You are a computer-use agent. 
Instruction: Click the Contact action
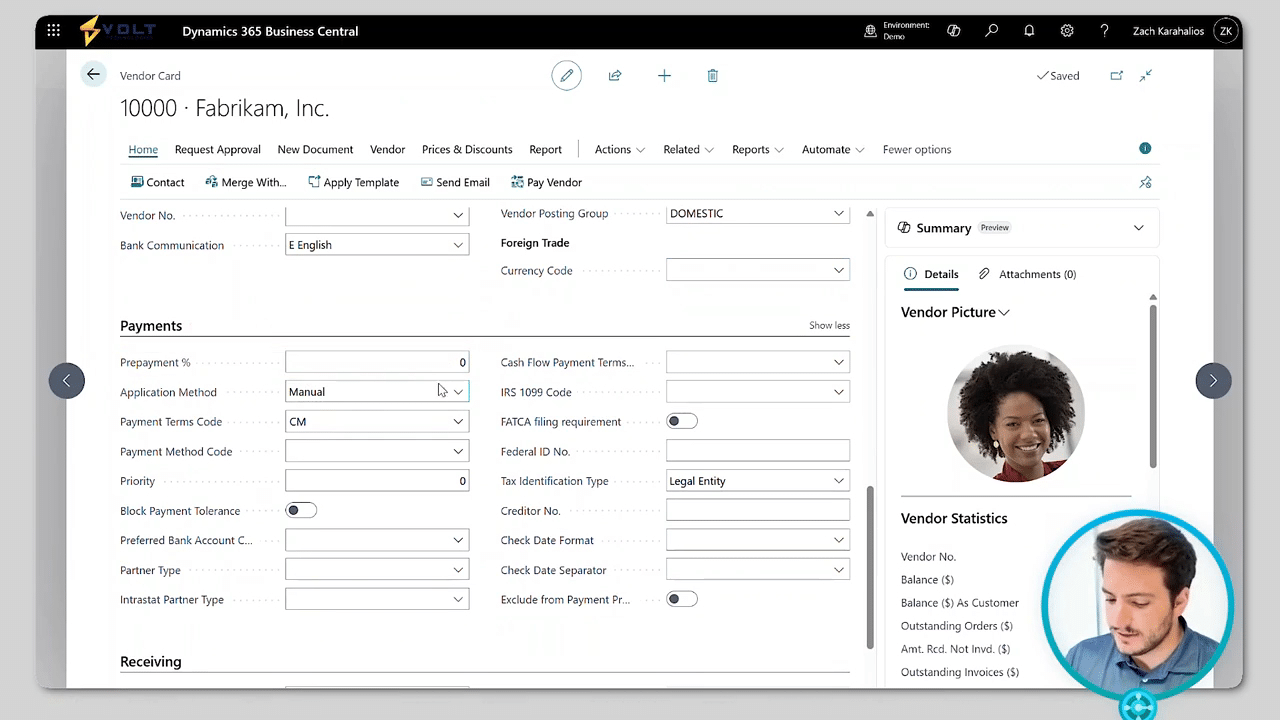pyautogui.click(x=157, y=182)
